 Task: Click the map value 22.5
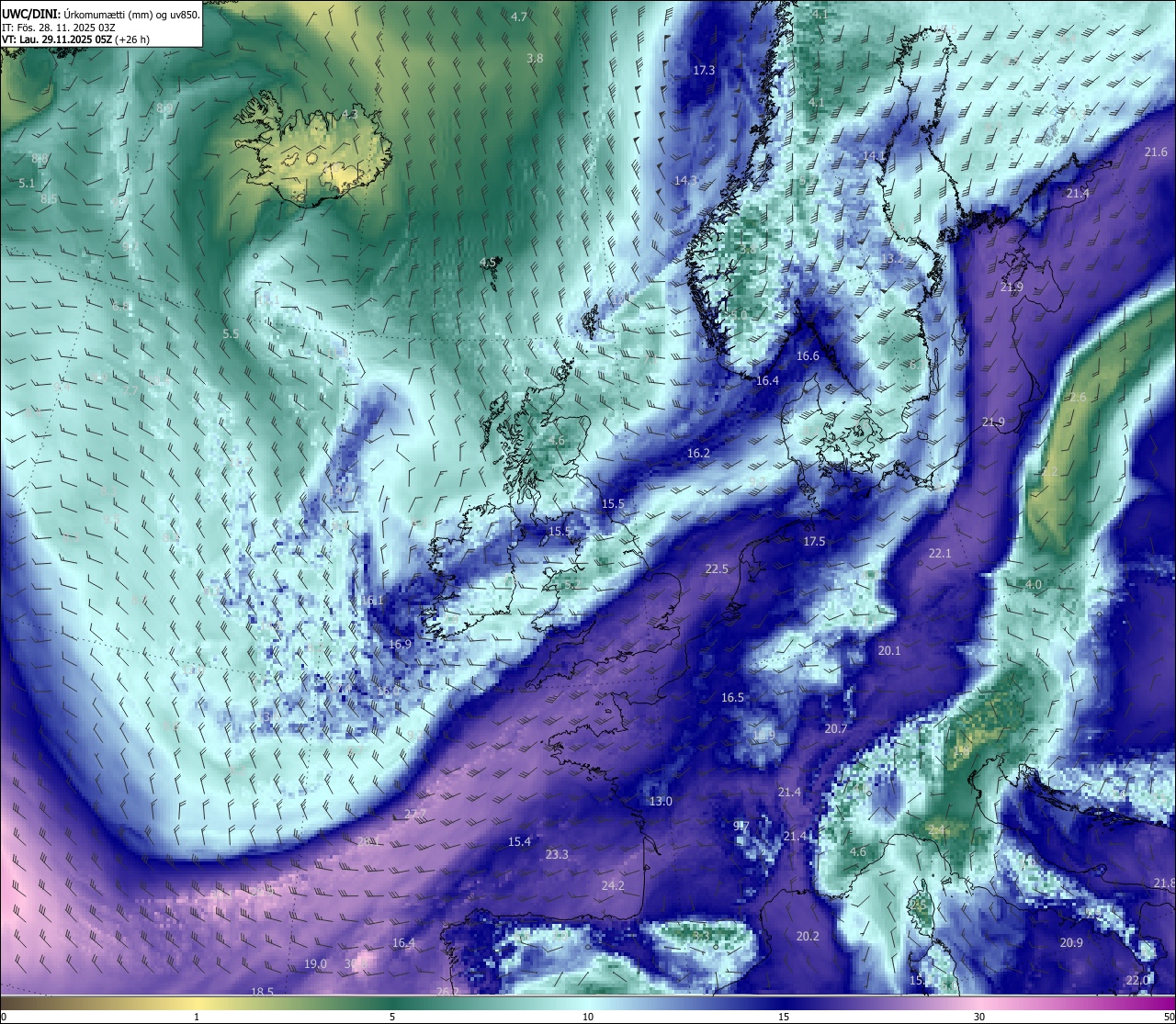point(717,568)
